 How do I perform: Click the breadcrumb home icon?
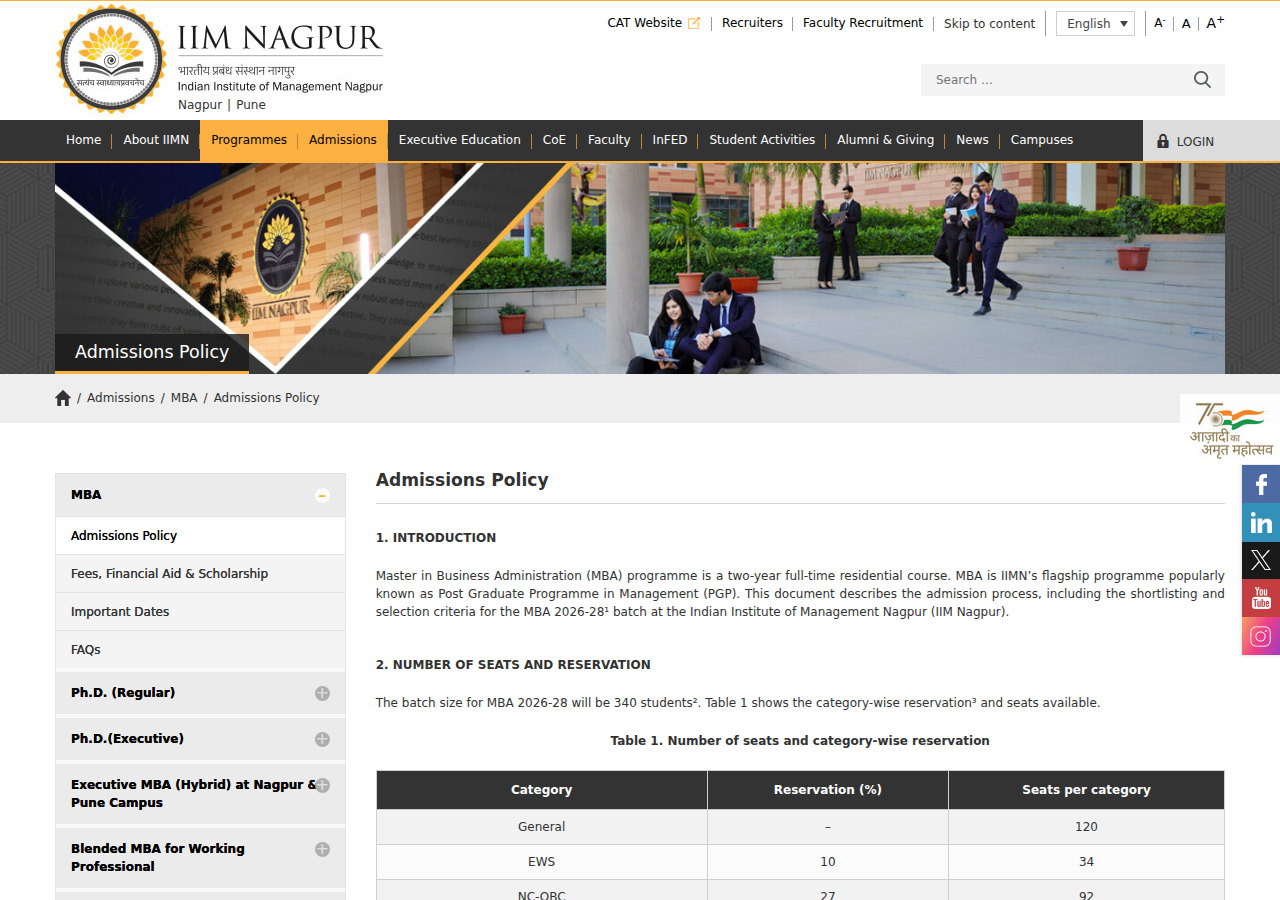click(63, 398)
